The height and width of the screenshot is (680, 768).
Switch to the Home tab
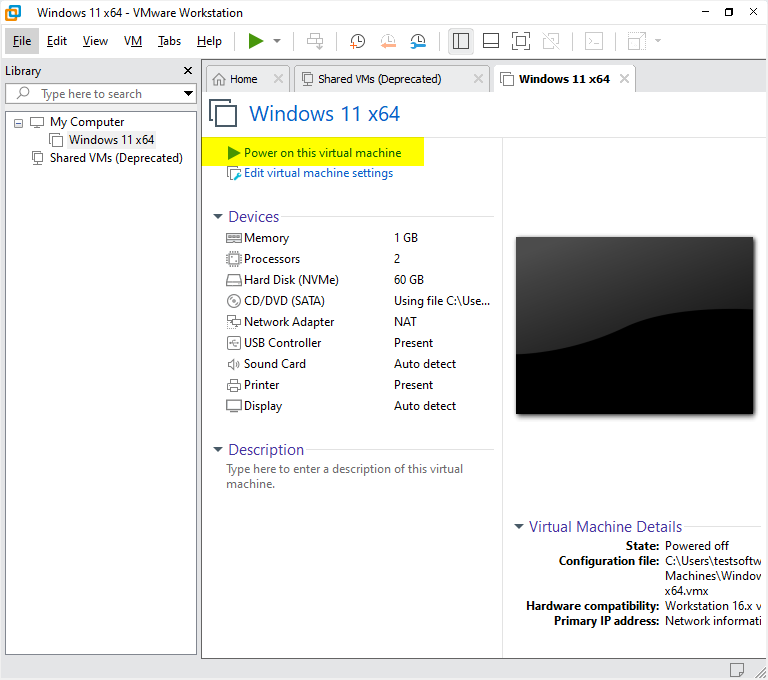click(243, 79)
